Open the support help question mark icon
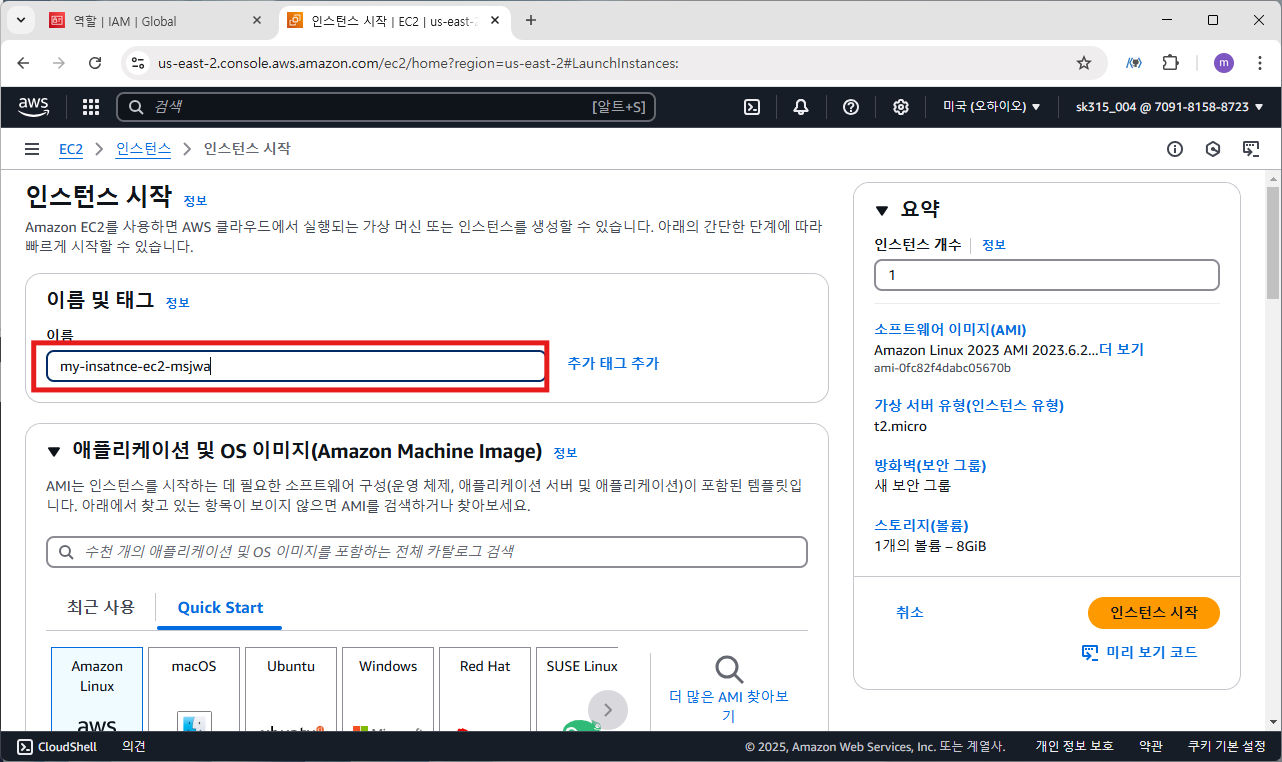This screenshot has height=762, width=1282. click(x=851, y=107)
